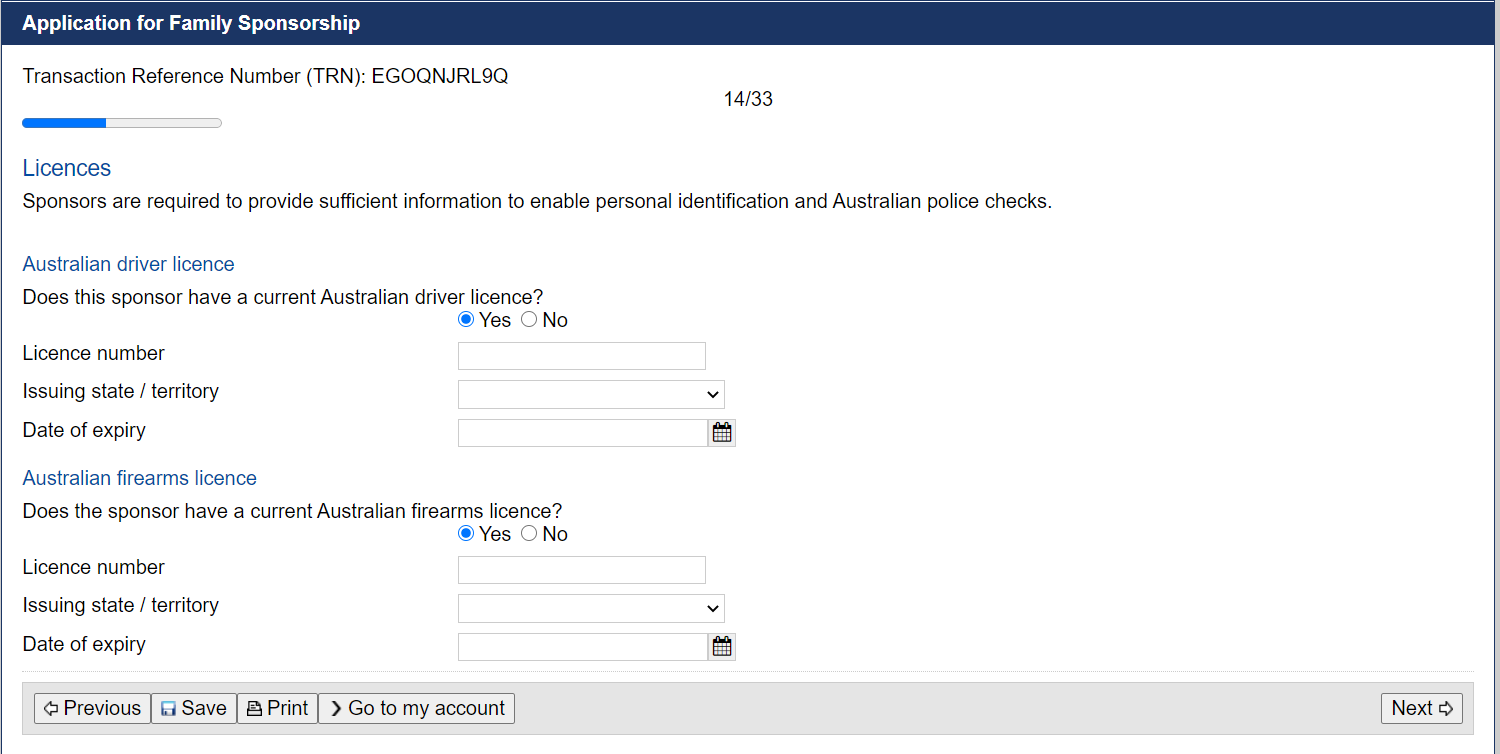Select No for Australian driver licence
Viewport: 1500px width, 754px height.
[x=529, y=320]
